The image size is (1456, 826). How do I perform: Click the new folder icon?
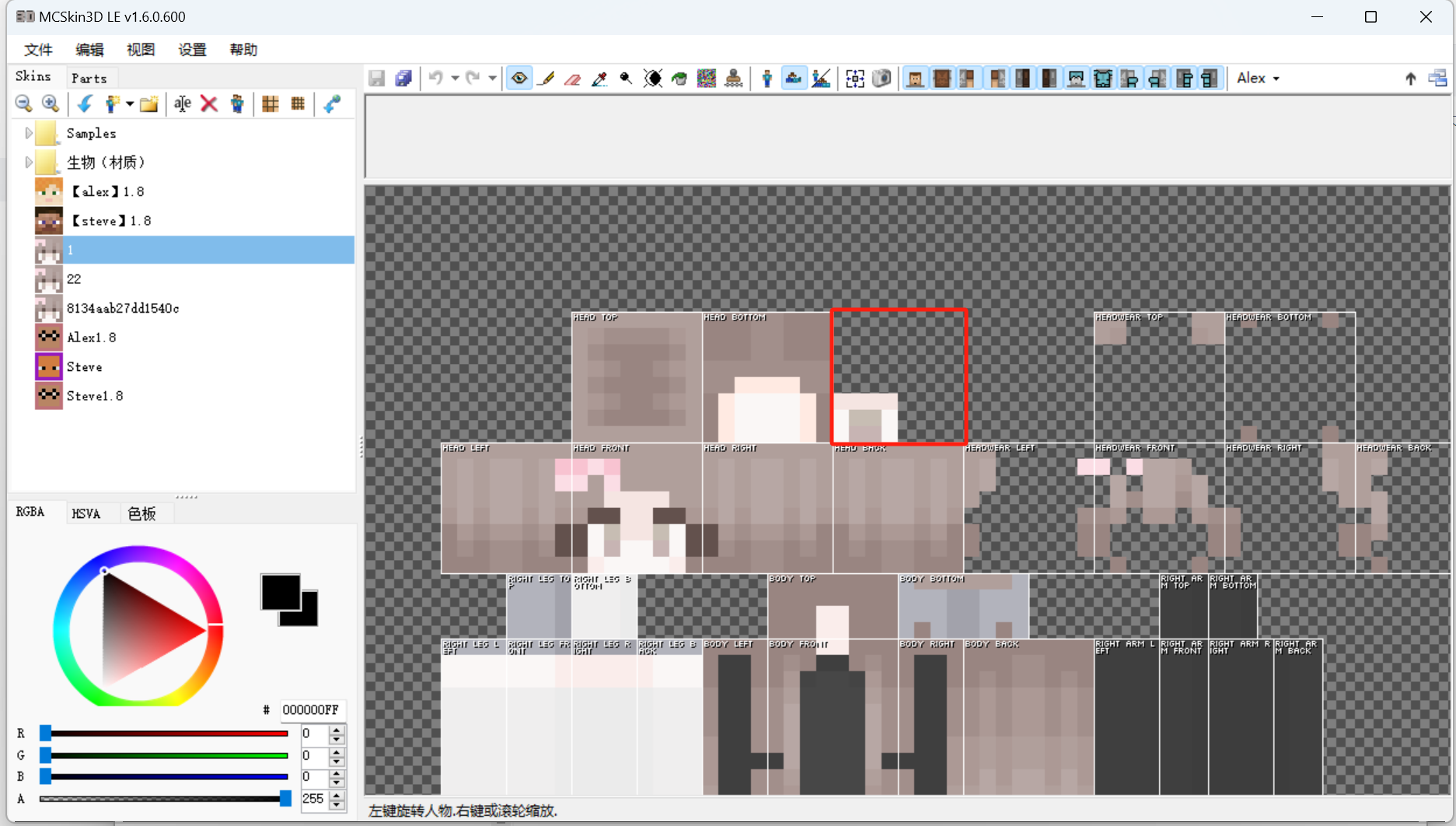pos(149,104)
